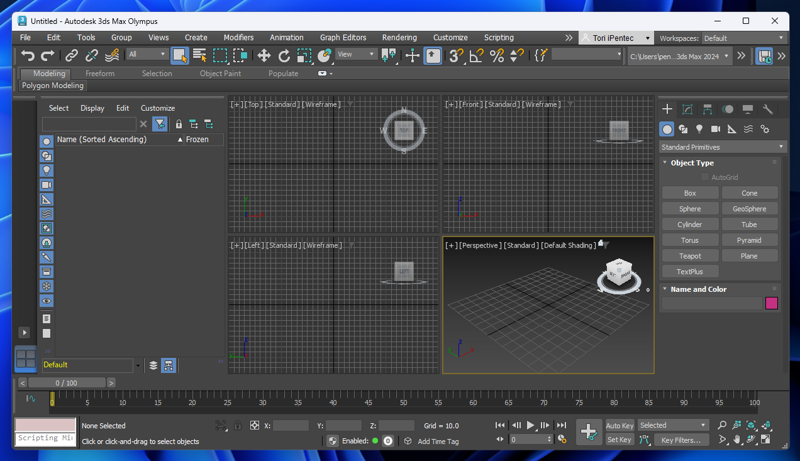Viewport: 800px width, 461px height.
Task: Toggle the Auto Key mode button
Action: (619, 425)
